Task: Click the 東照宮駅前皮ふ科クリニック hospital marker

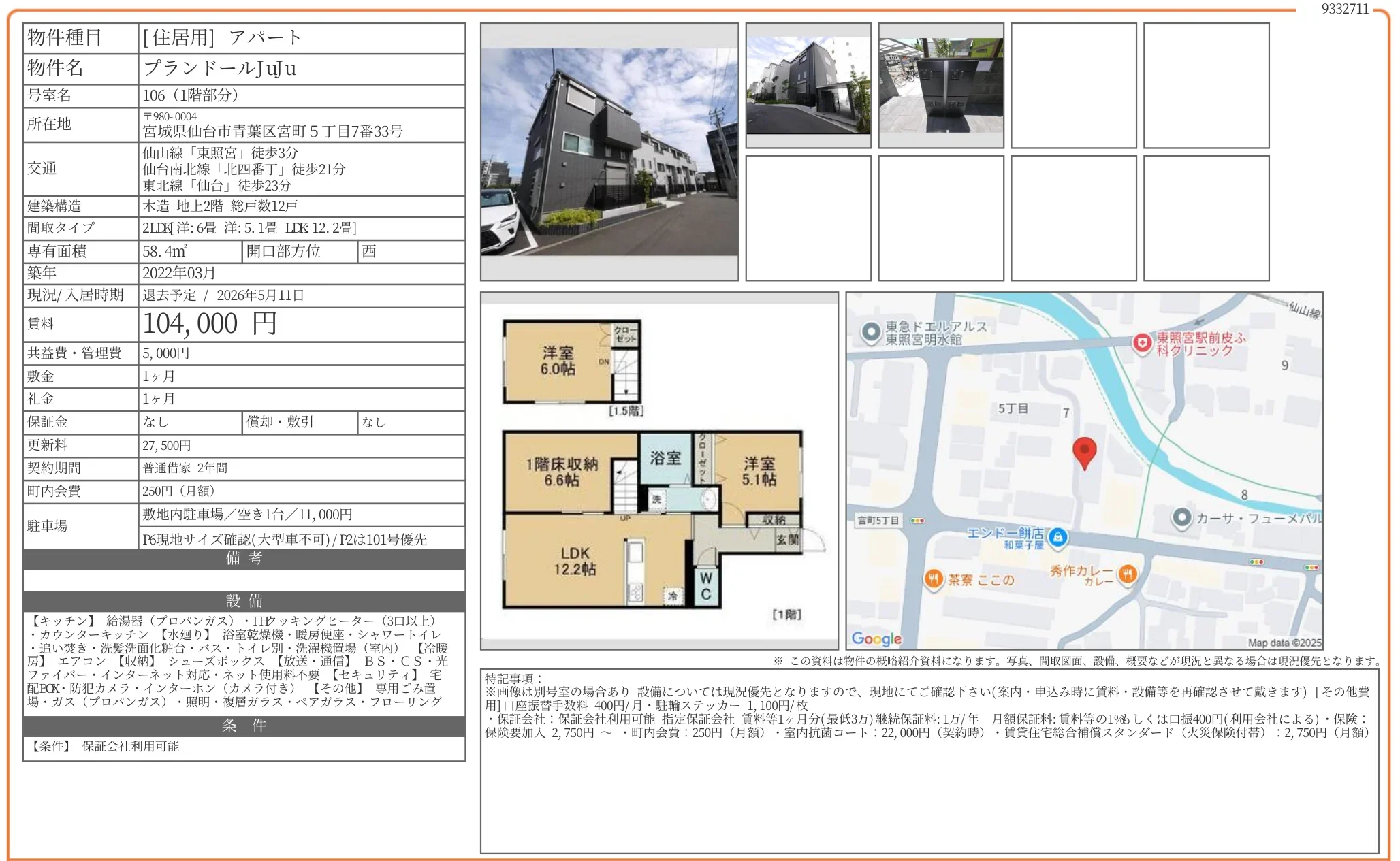Action: point(1141,343)
